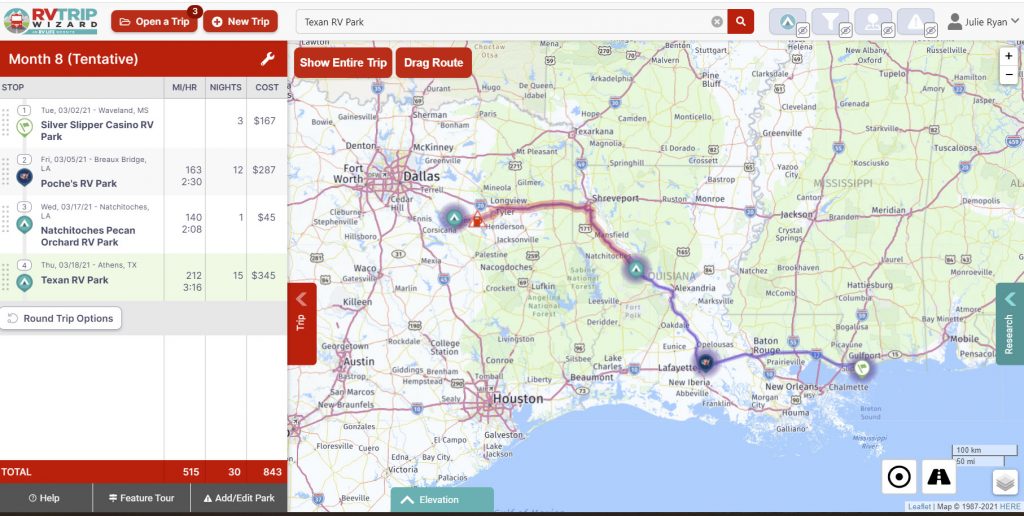Grab drag handle for Poche's RV Park stop
The image size is (1024, 516).
(x=5, y=171)
